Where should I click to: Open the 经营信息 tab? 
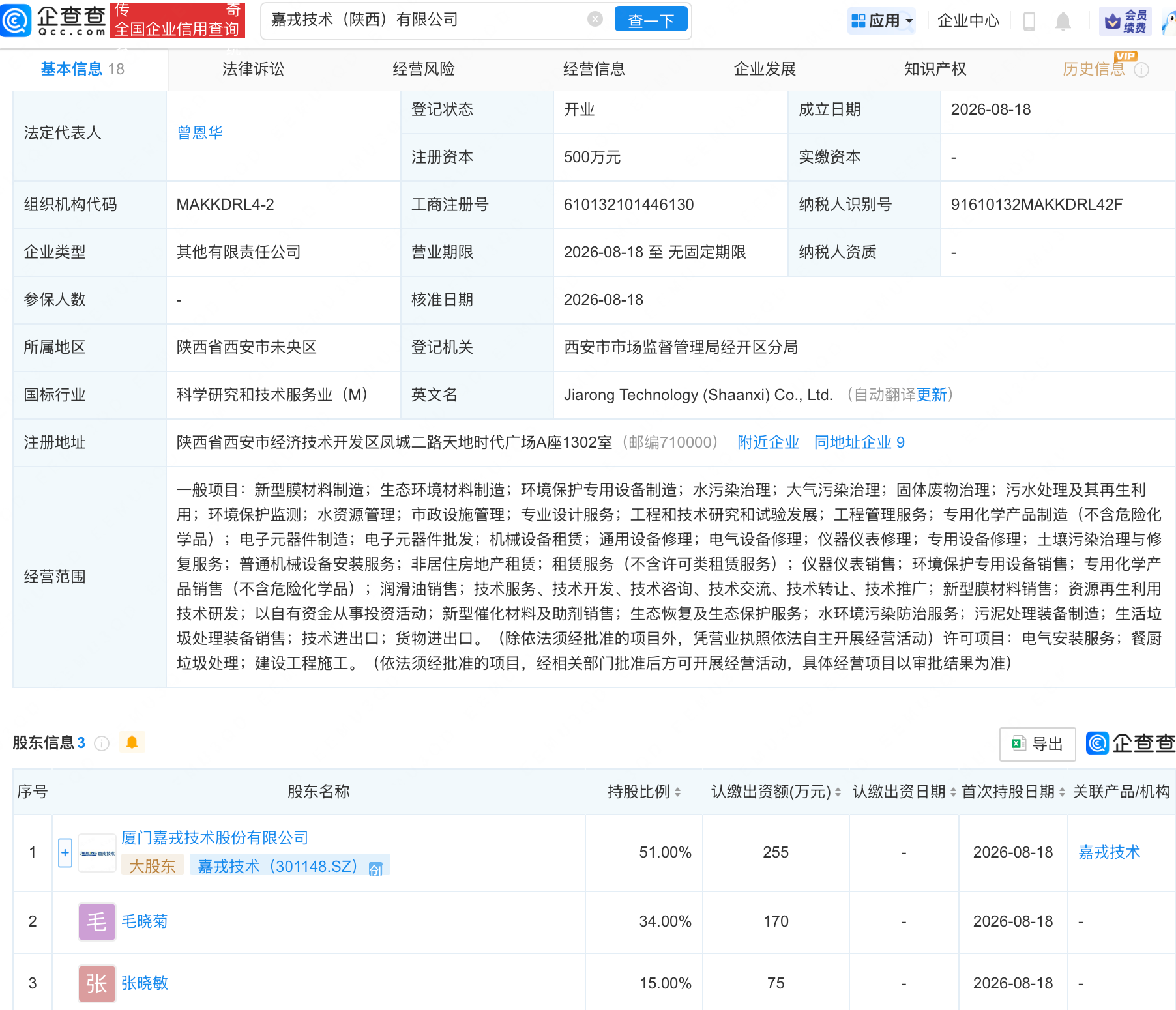click(594, 69)
